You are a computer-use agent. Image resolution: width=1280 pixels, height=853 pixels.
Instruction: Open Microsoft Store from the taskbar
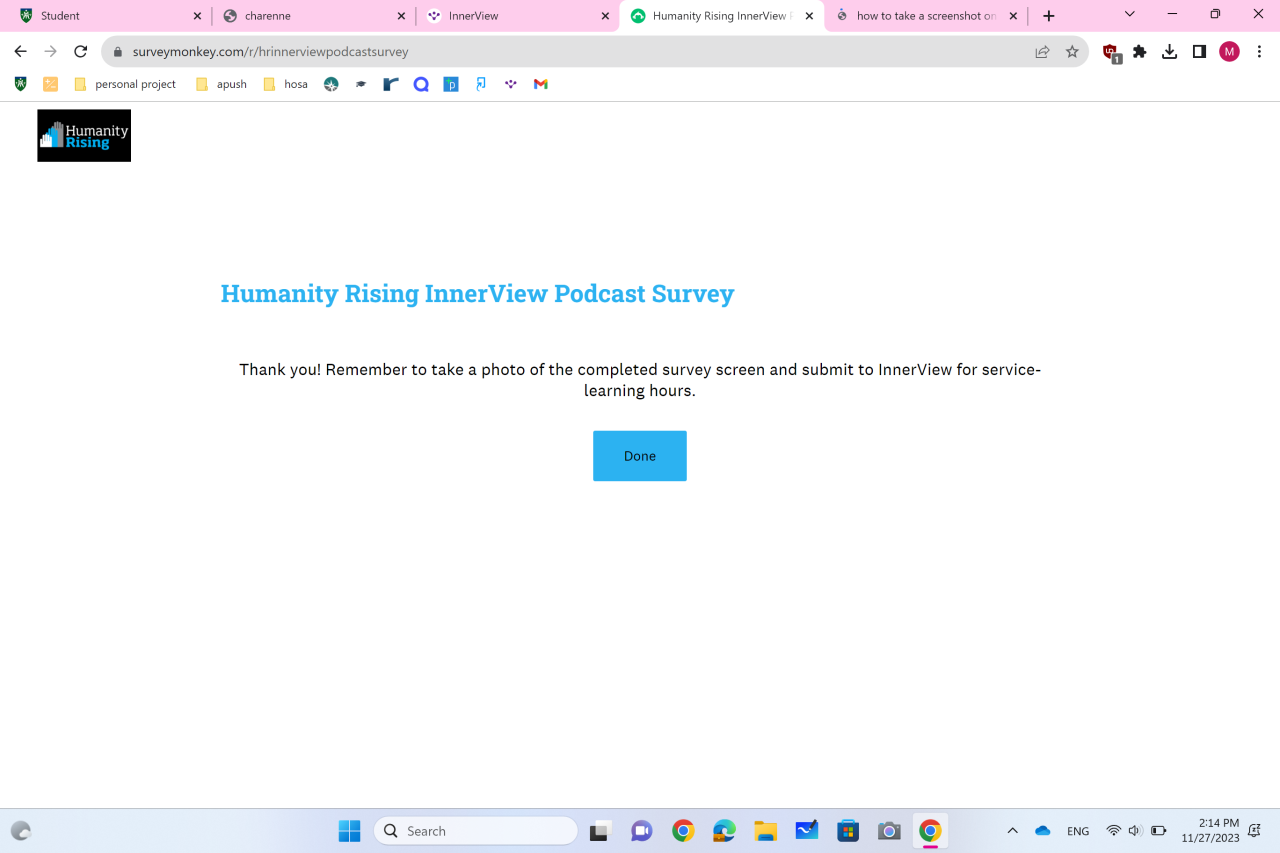click(x=848, y=831)
